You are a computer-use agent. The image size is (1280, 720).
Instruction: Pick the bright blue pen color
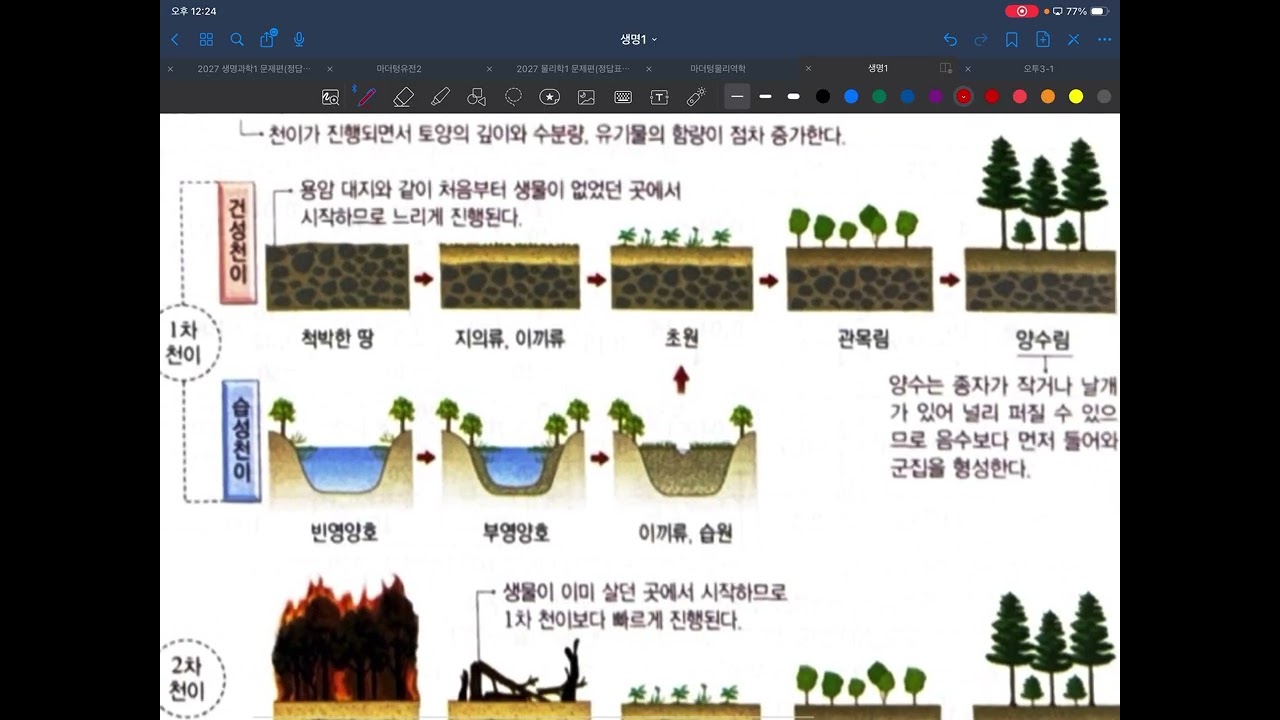click(x=851, y=97)
